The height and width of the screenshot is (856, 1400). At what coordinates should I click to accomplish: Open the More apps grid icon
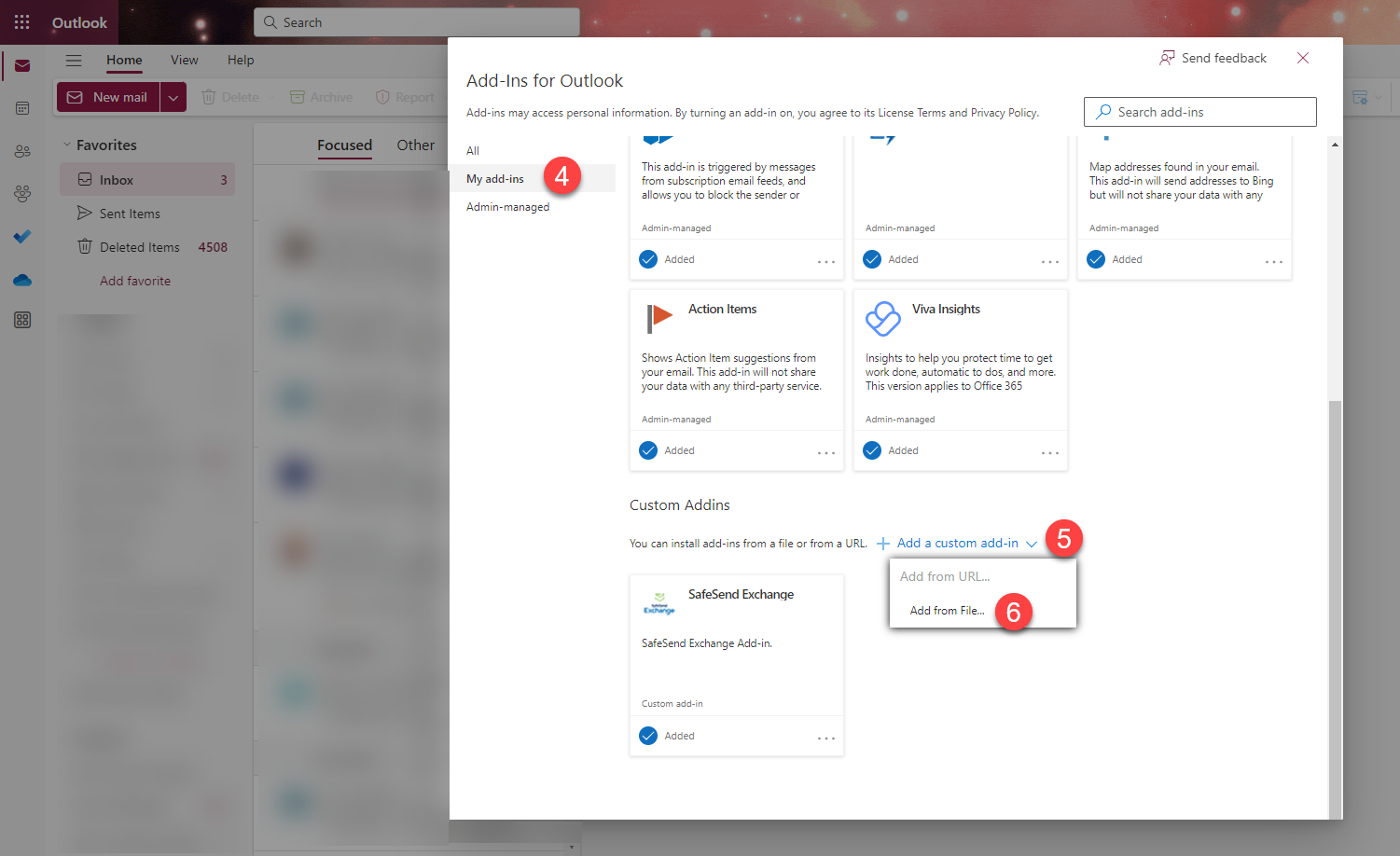click(x=22, y=320)
